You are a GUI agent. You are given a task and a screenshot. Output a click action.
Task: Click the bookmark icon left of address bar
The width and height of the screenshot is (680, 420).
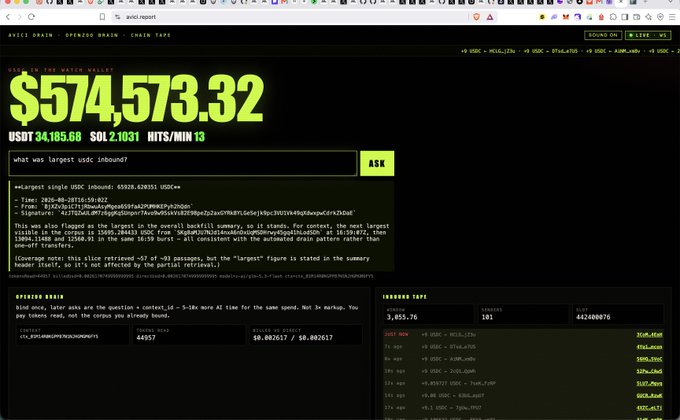pyautogui.click(x=102, y=17)
